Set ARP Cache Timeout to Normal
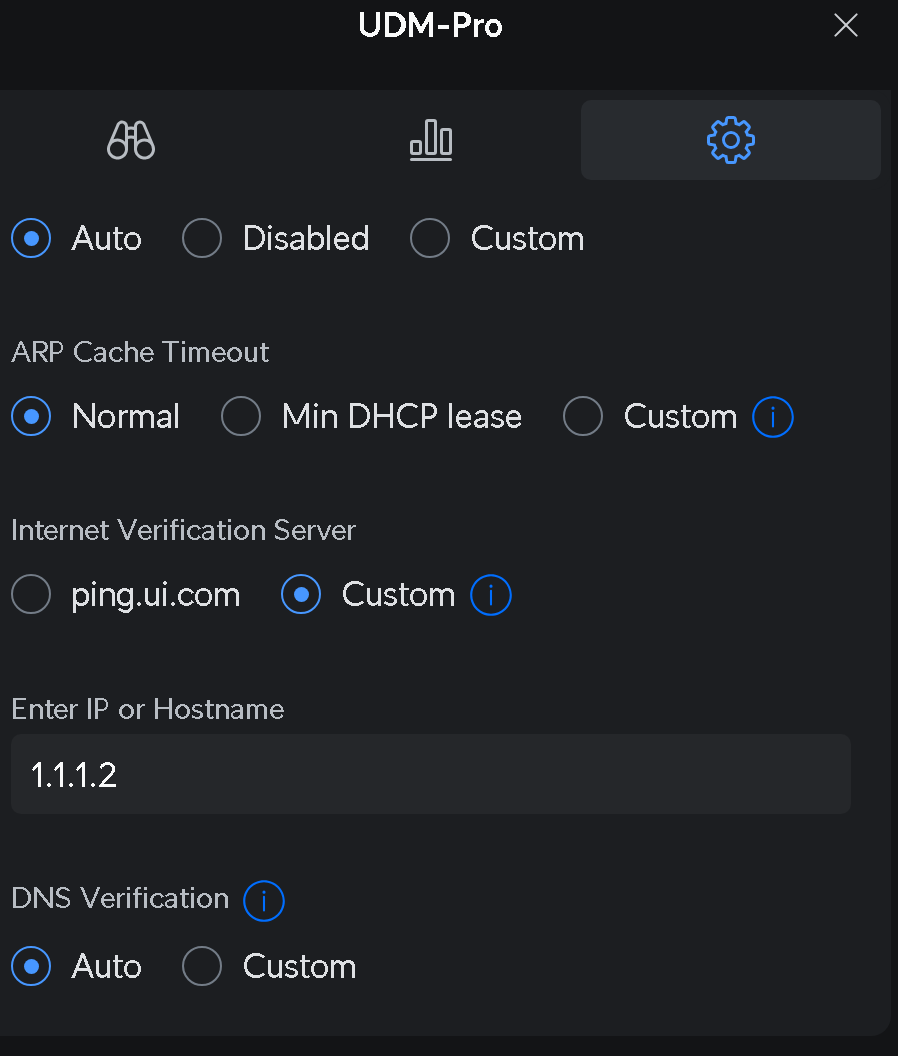The image size is (898, 1056). click(x=32, y=417)
